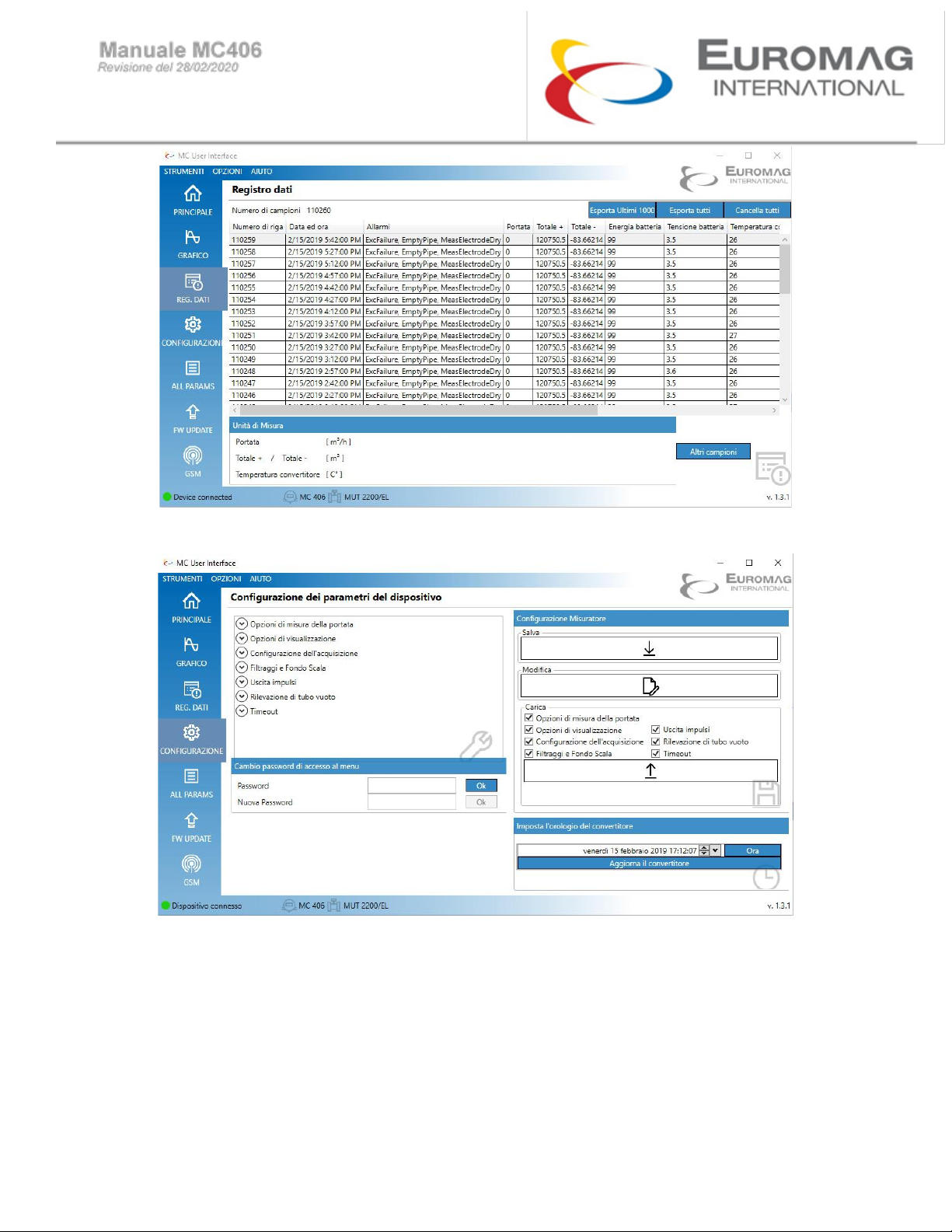Image resolution: width=952 pixels, height=1232 pixels.
Task: Uncheck Timeout checkbox under Carica
Action: [x=656, y=753]
